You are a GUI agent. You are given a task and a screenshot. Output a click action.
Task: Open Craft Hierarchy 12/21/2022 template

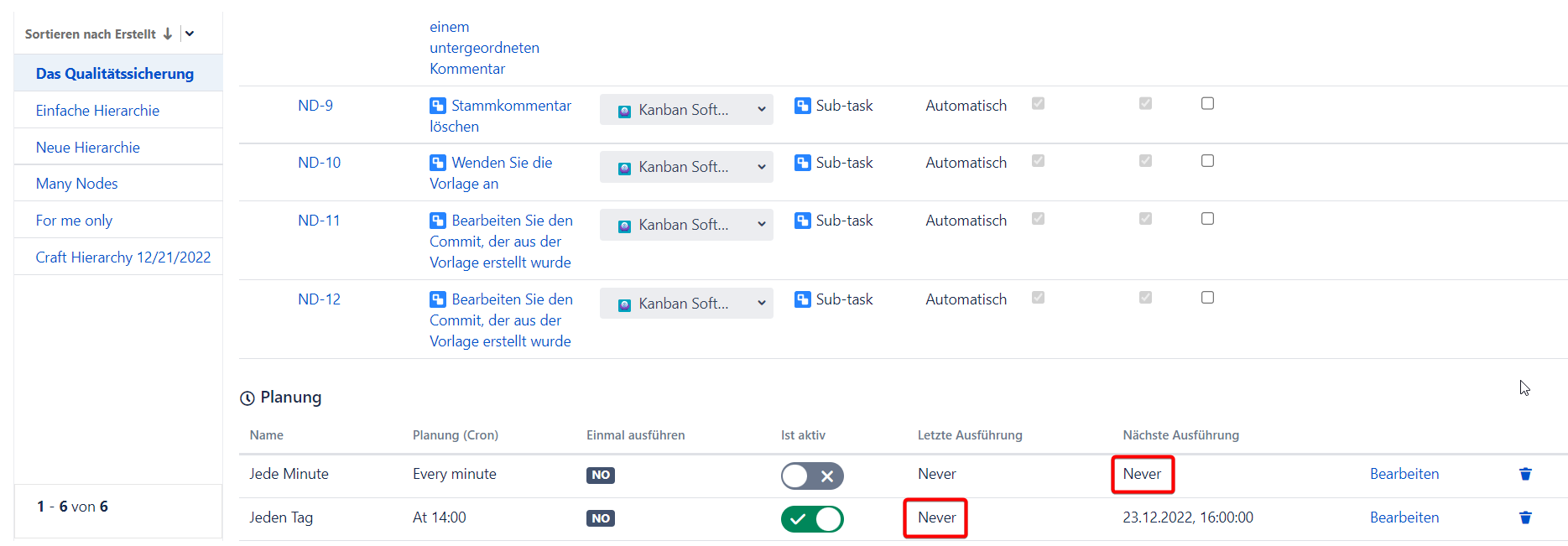pos(123,257)
